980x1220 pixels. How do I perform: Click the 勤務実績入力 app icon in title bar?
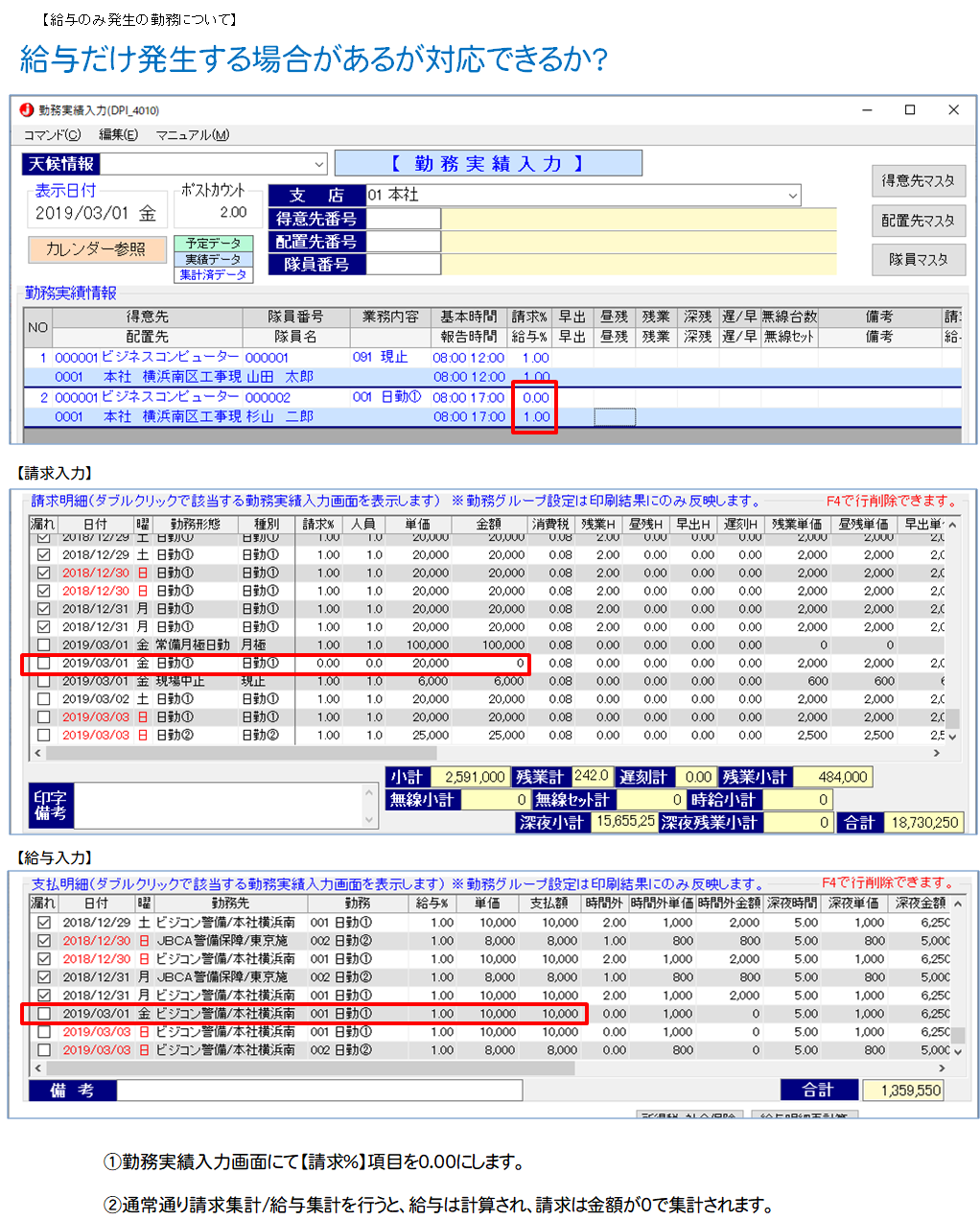point(27,110)
